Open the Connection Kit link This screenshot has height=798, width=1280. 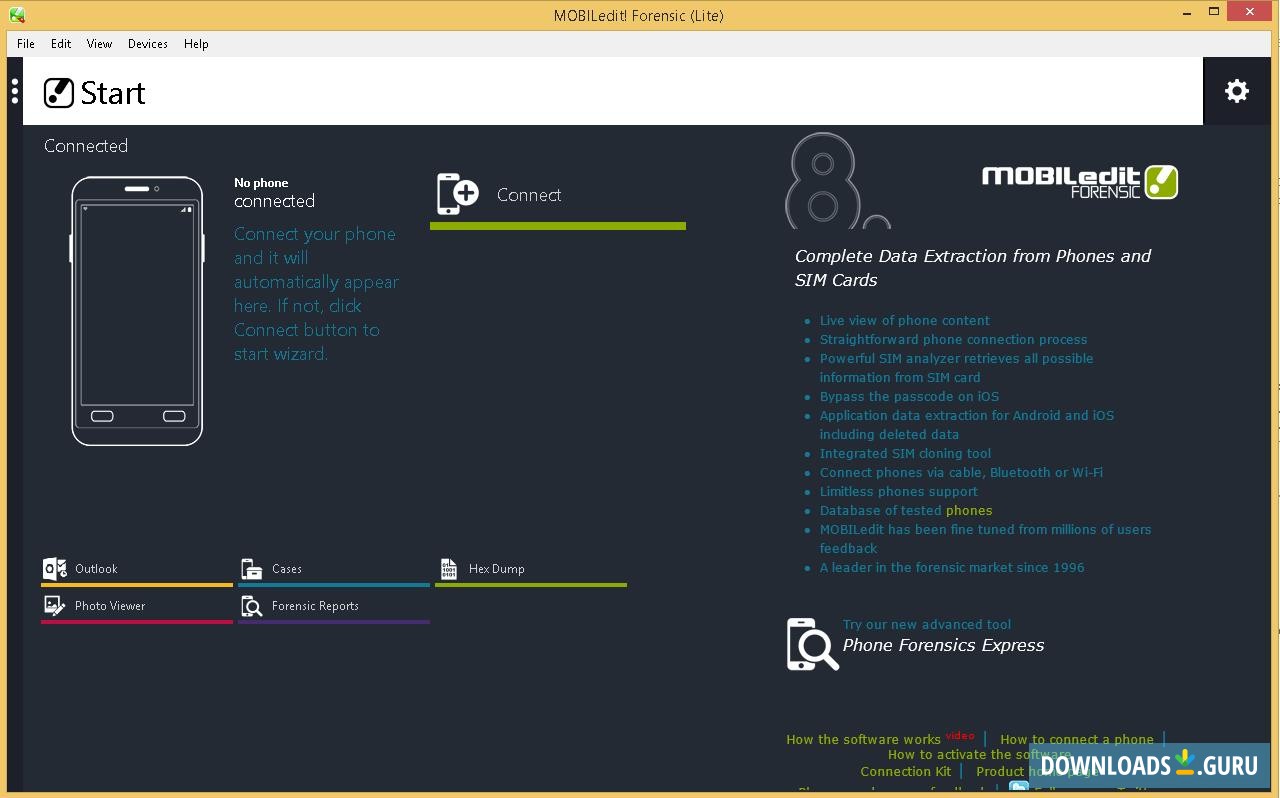coord(906,771)
